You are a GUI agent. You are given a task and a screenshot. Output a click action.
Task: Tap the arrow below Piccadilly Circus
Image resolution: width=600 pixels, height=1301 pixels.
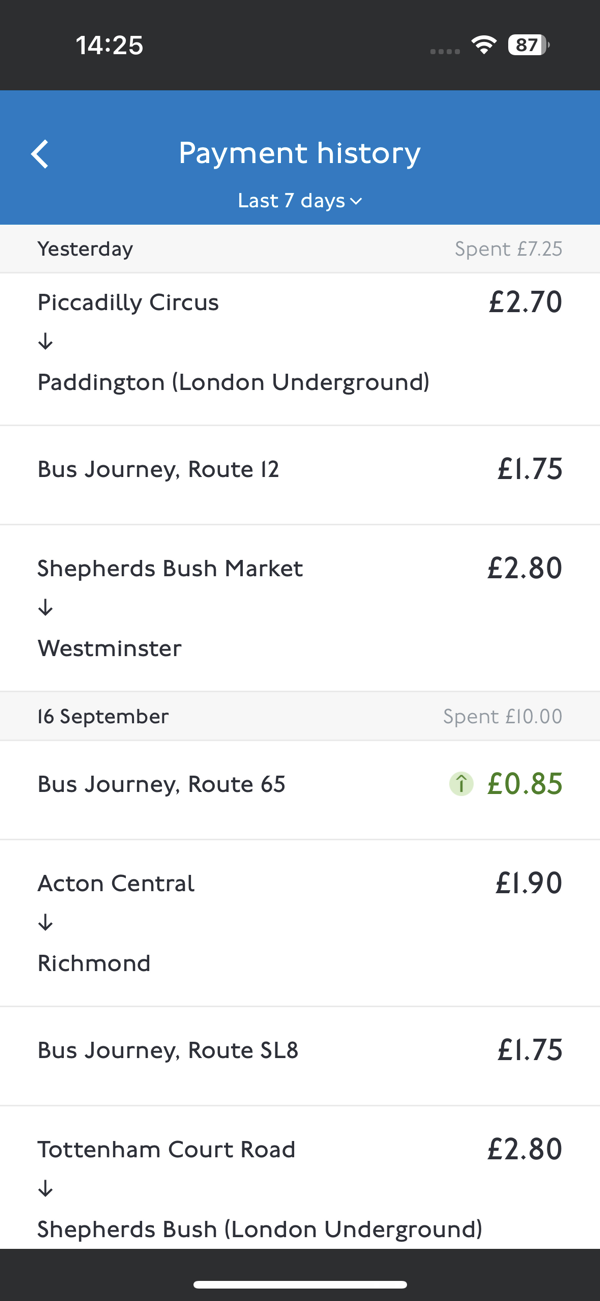pyautogui.click(x=45, y=342)
